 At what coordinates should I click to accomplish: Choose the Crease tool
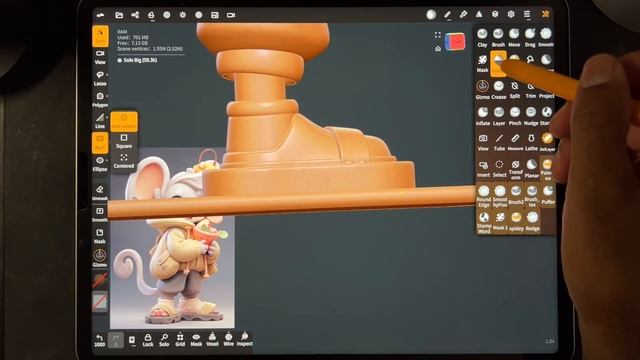(x=498, y=90)
